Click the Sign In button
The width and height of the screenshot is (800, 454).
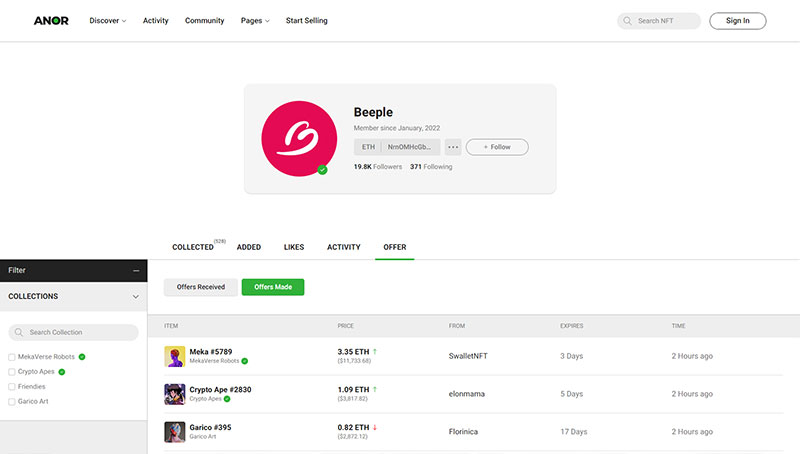(x=738, y=21)
